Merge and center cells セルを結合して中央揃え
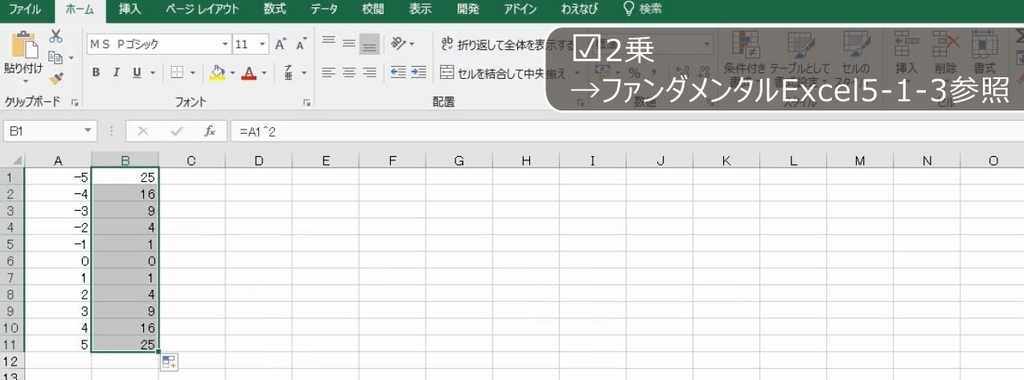This screenshot has width=1024, height=380. point(502,72)
